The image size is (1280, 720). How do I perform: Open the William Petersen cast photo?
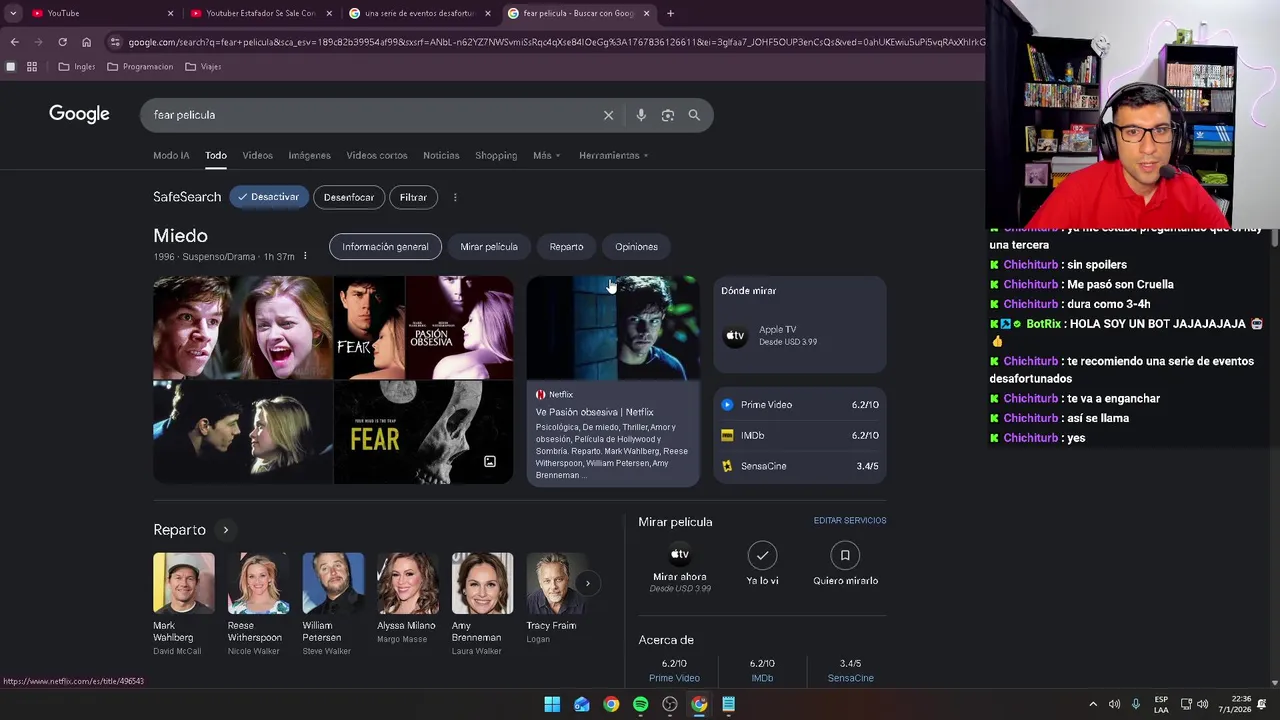333,583
